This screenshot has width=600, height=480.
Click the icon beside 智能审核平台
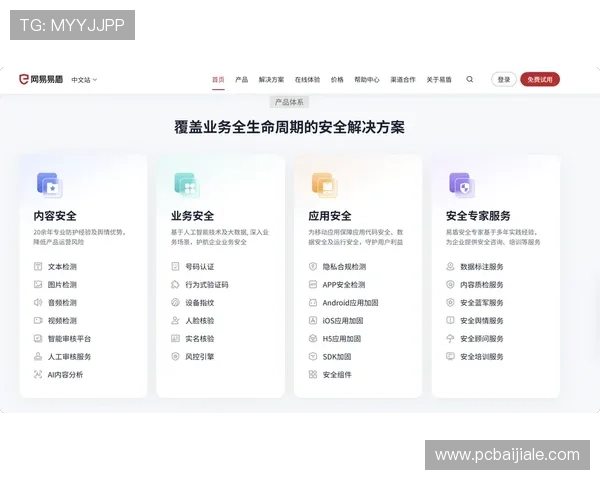[38, 338]
